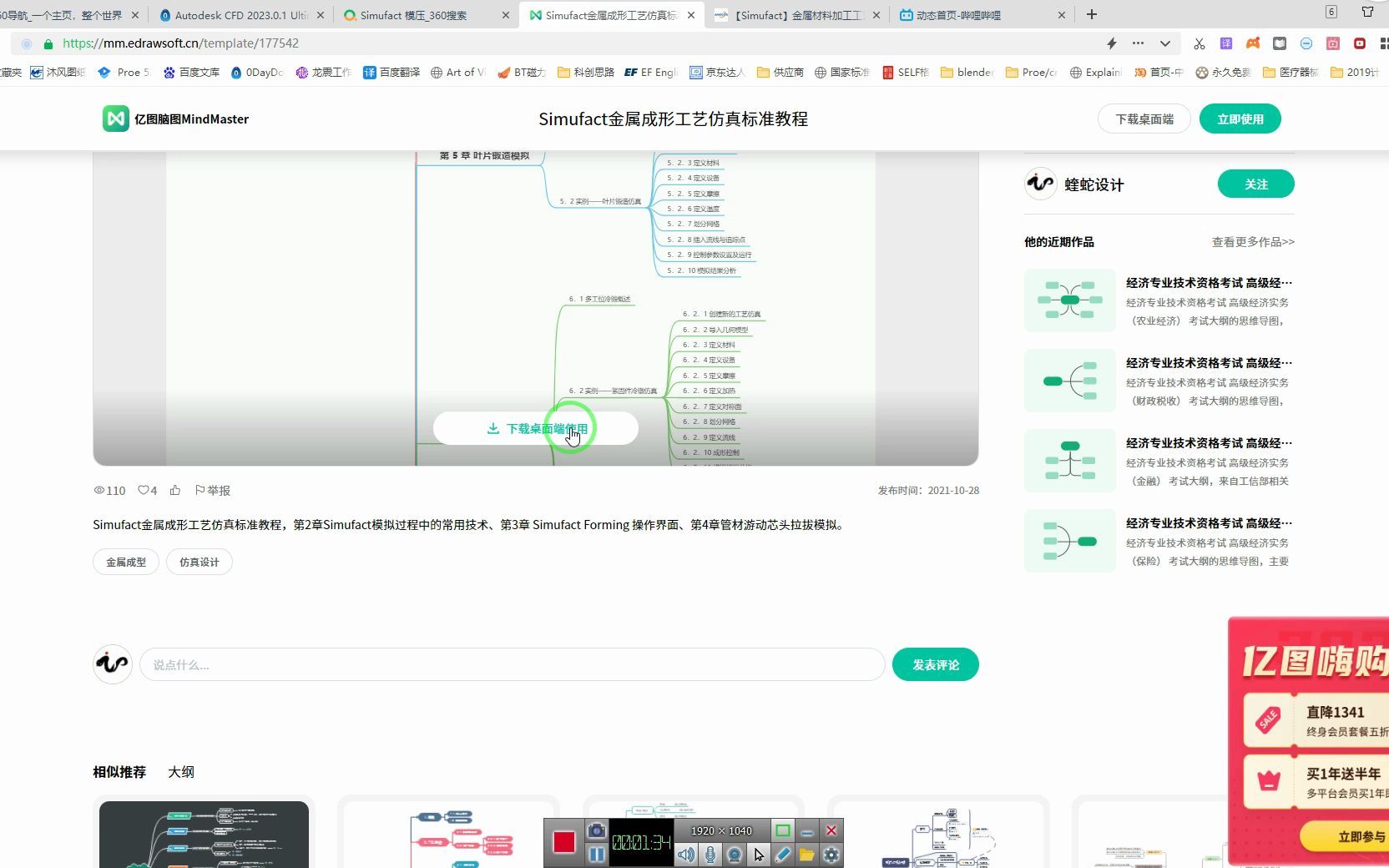Pause the recording with the pause icon
This screenshot has width=1389, height=868.
596,854
